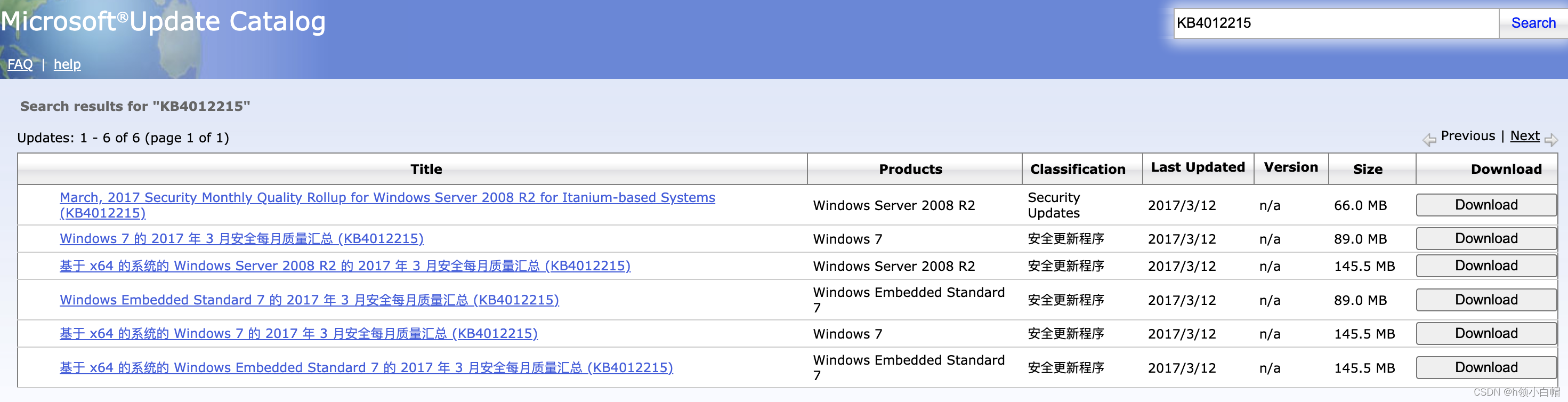Download Windows Embedded Standard 7 89.0 MB update
The width and height of the screenshot is (1568, 402).
coord(1486,300)
